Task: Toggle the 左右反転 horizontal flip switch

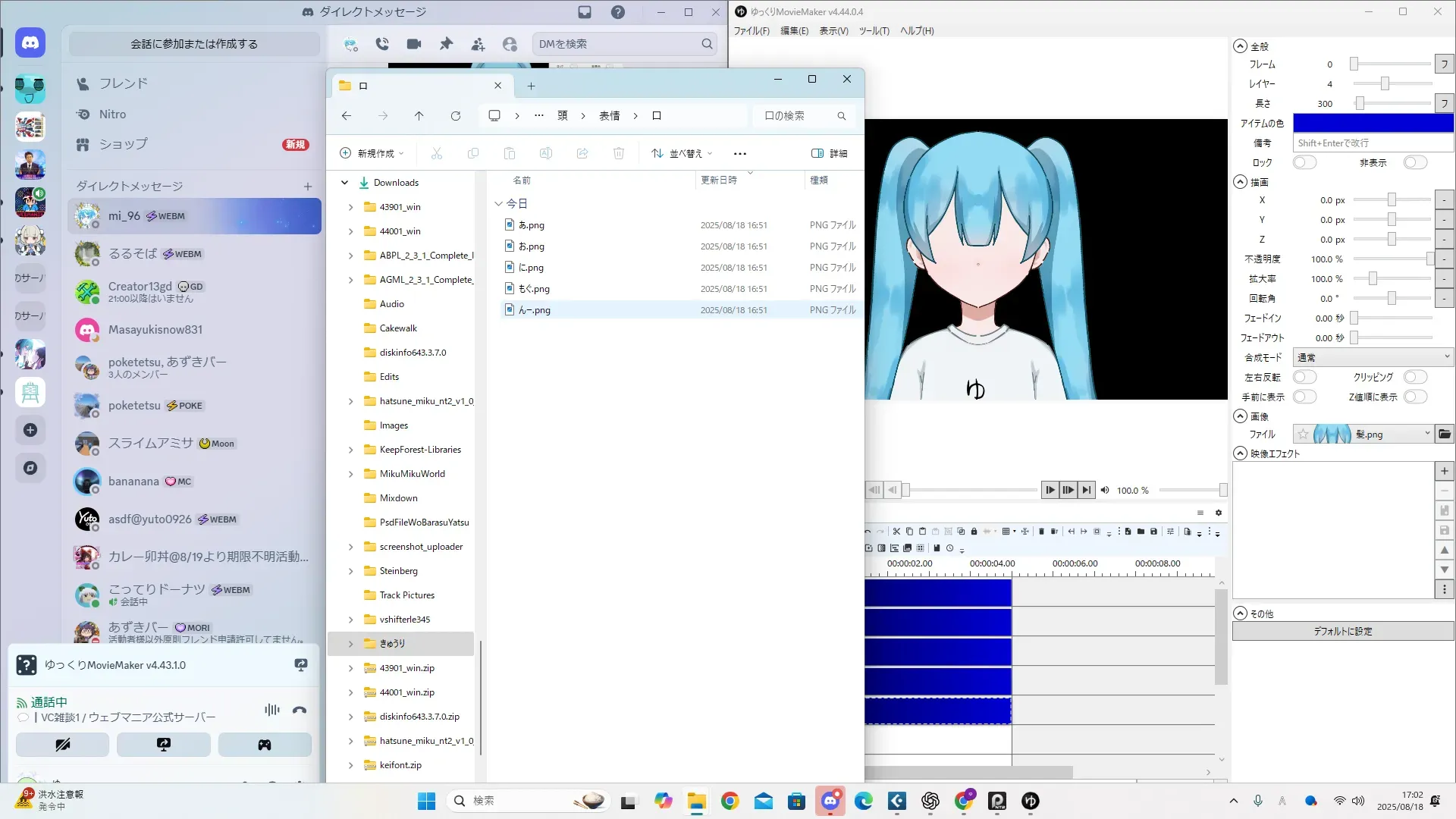Action: 1304,377
